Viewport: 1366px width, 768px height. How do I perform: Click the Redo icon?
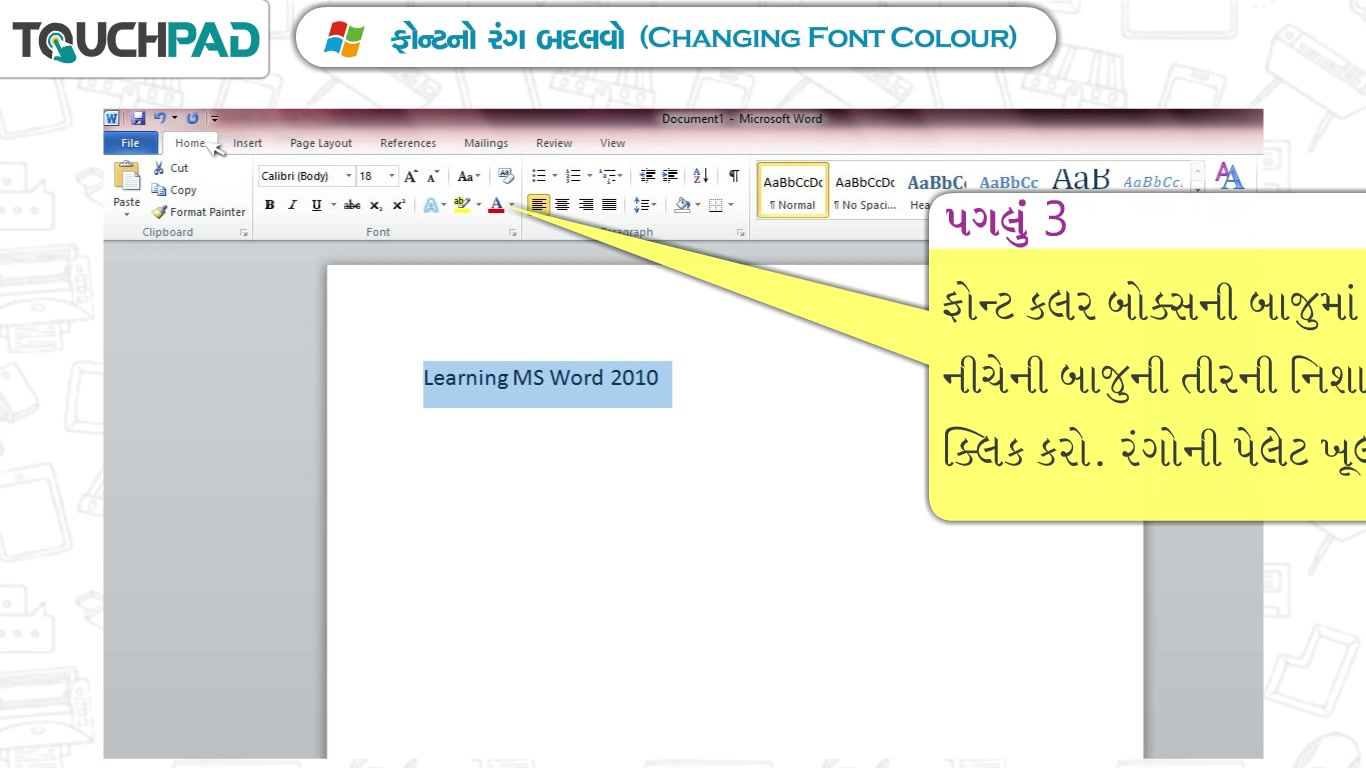pyautogui.click(x=193, y=118)
